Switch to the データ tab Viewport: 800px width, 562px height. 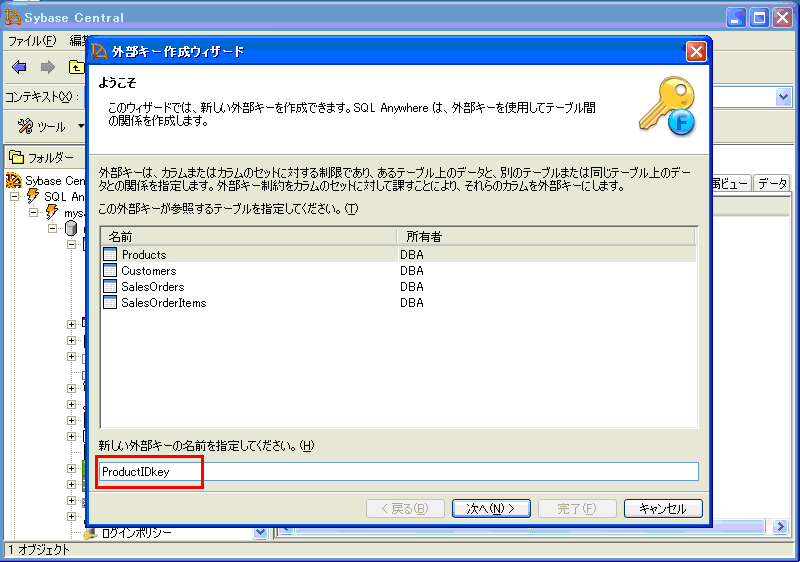(771, 183)
